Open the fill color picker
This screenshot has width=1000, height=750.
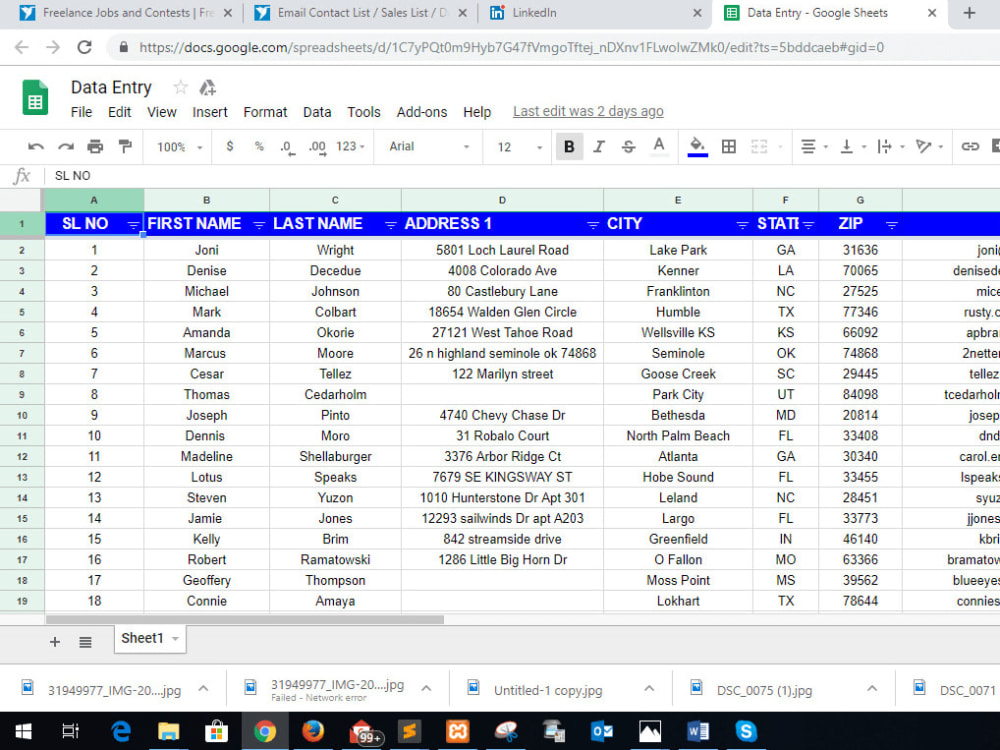coord(697,147)
